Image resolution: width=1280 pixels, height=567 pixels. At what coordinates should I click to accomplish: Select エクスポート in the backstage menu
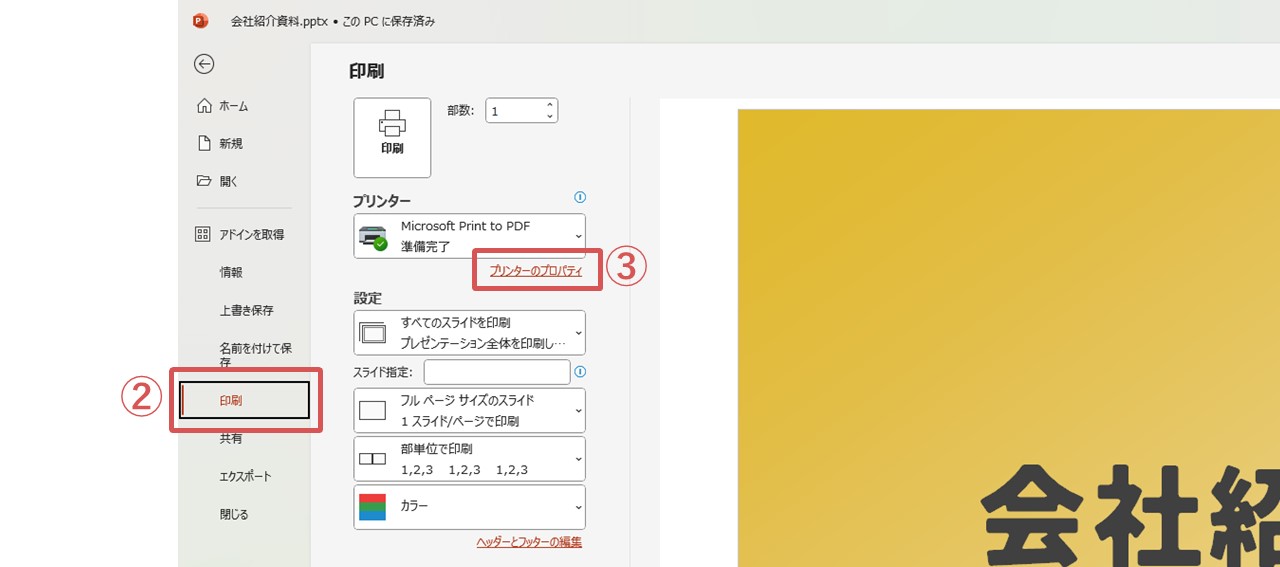click(245, 476)
